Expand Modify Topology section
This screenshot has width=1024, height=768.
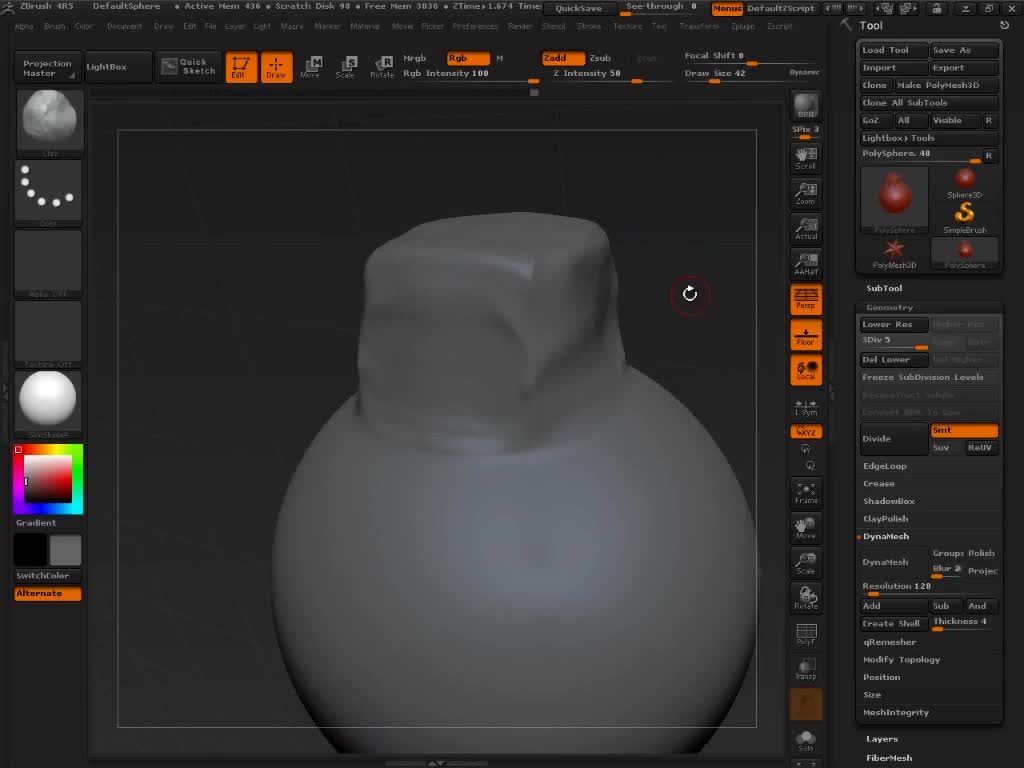coord(902,660)
